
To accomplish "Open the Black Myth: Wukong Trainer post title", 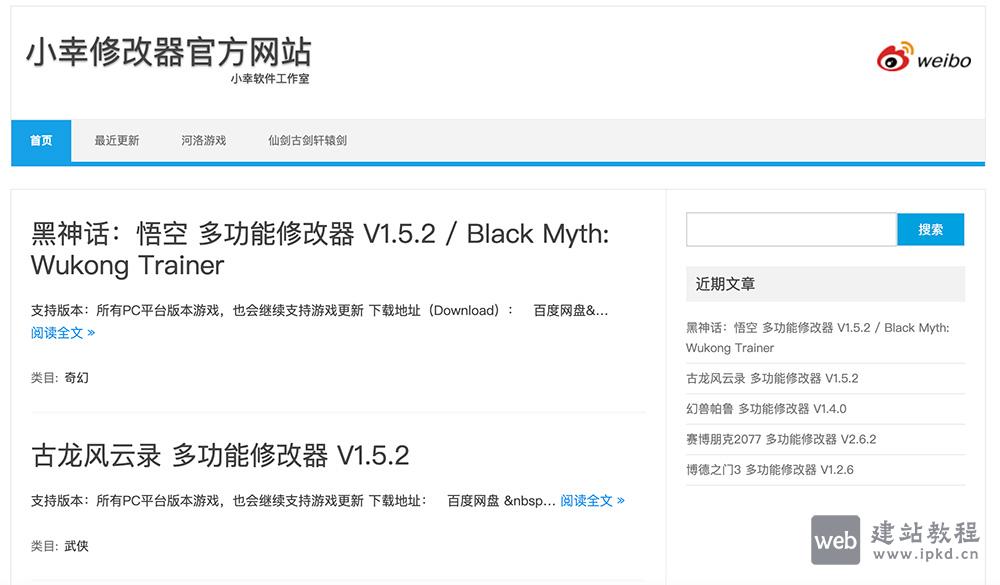I will click(x=320, y=249).
